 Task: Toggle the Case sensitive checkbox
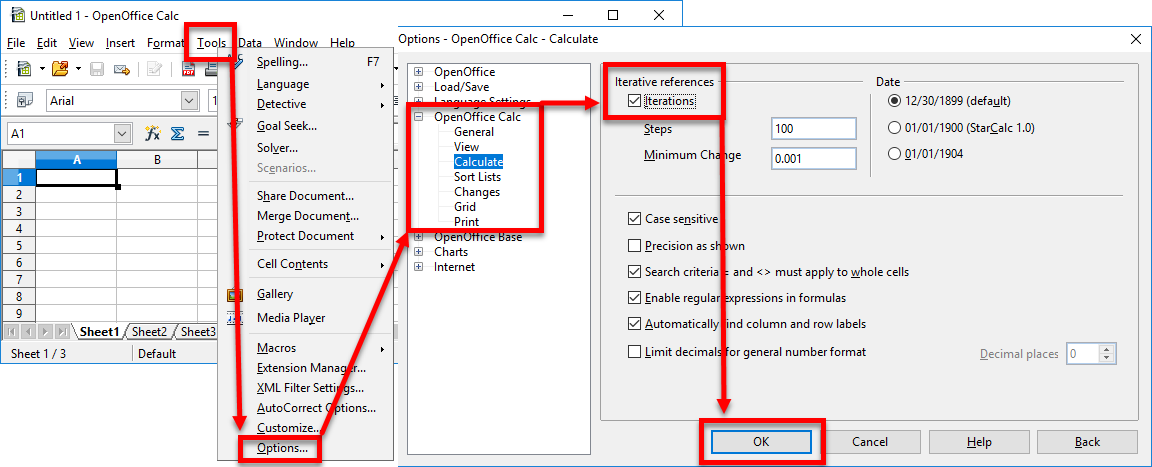635,219
